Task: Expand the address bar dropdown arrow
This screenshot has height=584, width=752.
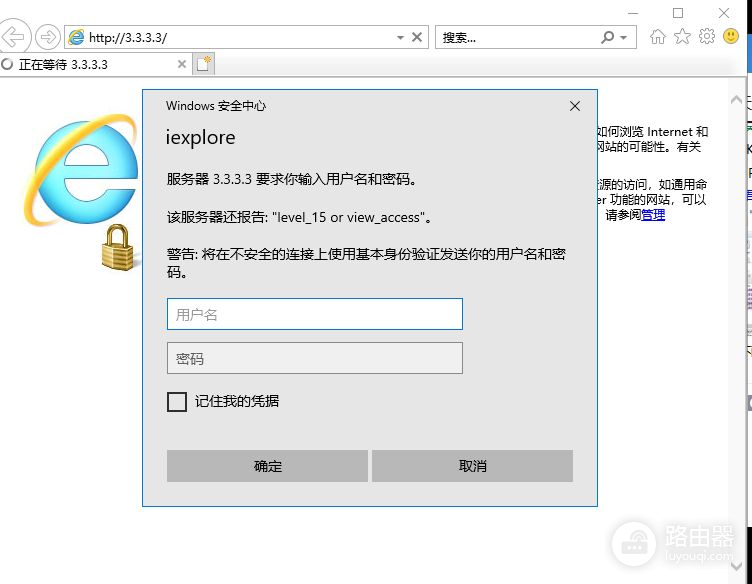Action: (x=400, y=37)
